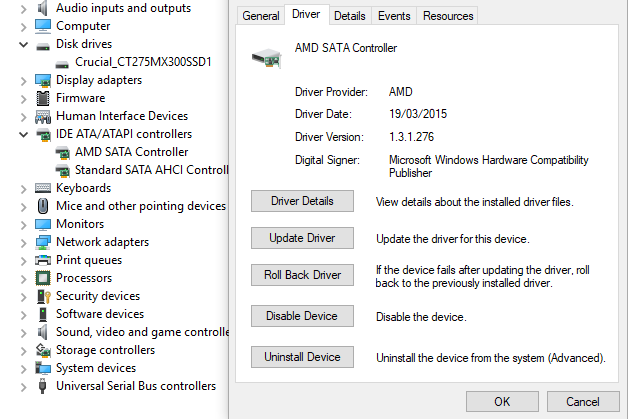Expand the Mice and other pointing devices node
The image size is (628, 419).
[x=24, y=207]
